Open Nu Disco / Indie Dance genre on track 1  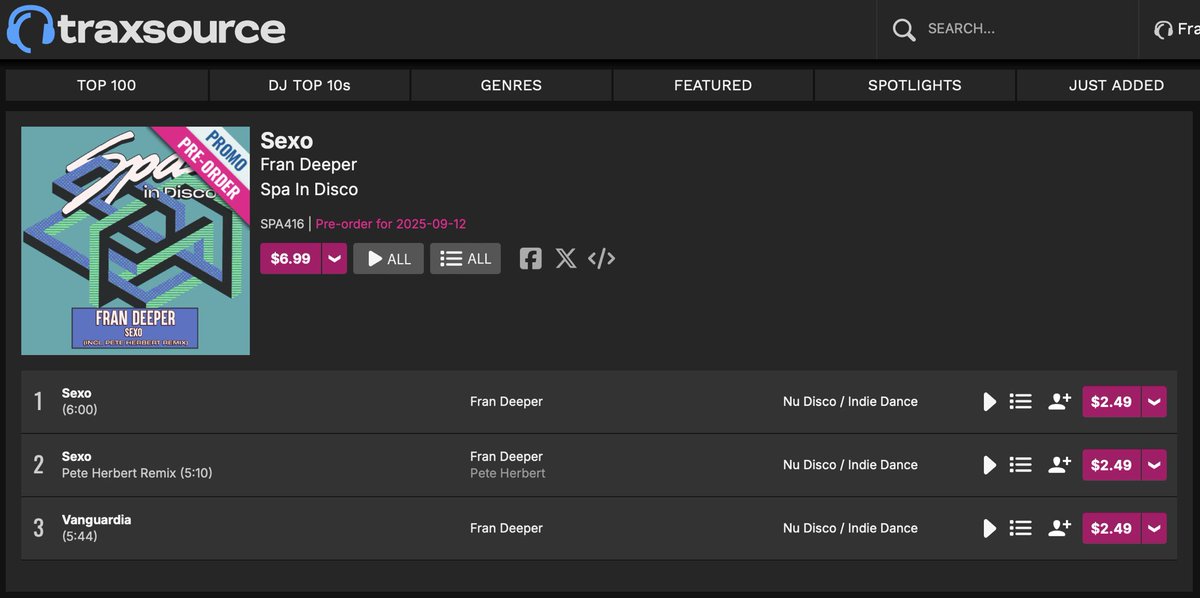pyautogui.click(x=850, y=401)
